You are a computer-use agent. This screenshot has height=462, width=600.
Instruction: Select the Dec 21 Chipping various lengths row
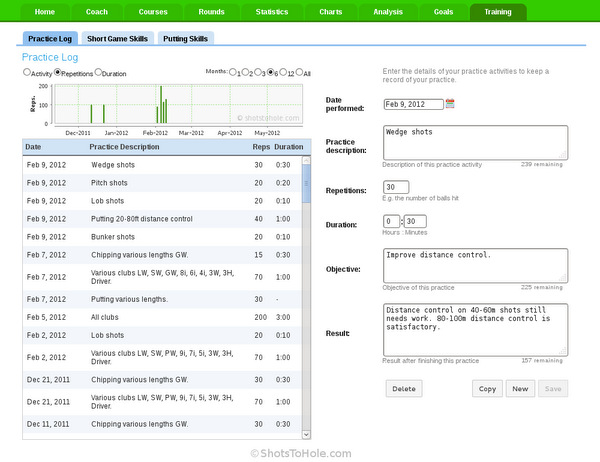point(162,380)
